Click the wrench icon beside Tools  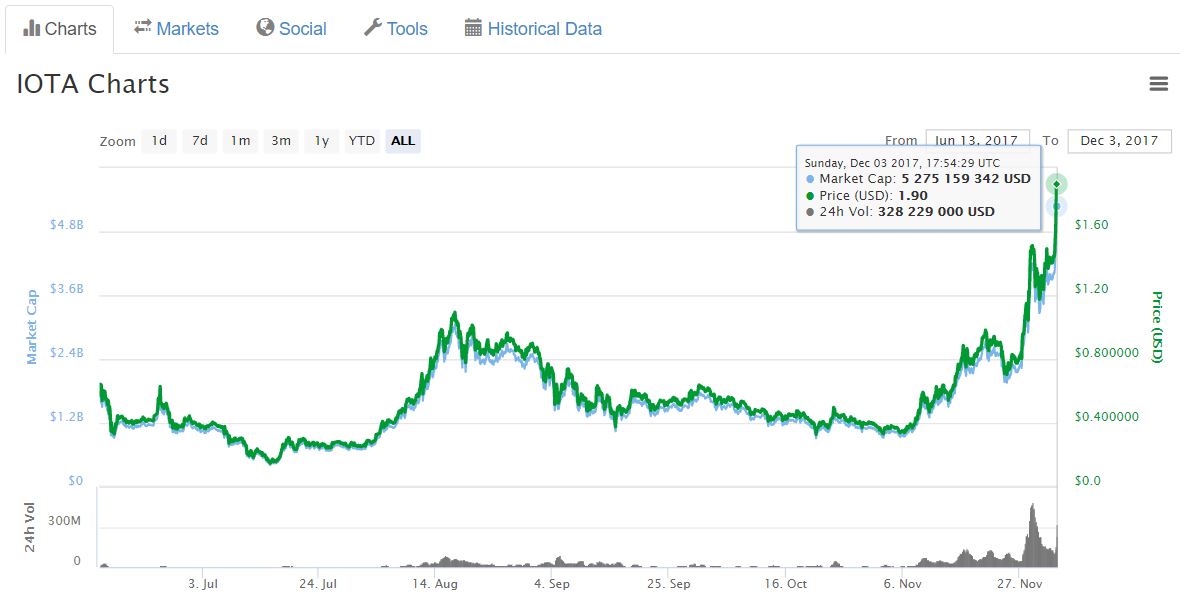pos(373,28)
